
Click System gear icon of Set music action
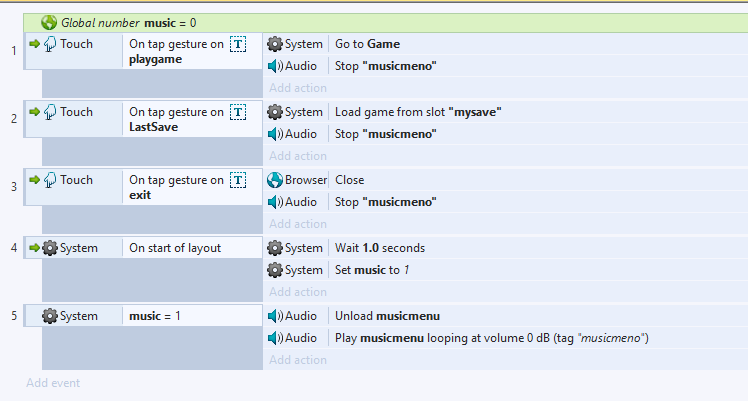point(275,270)
